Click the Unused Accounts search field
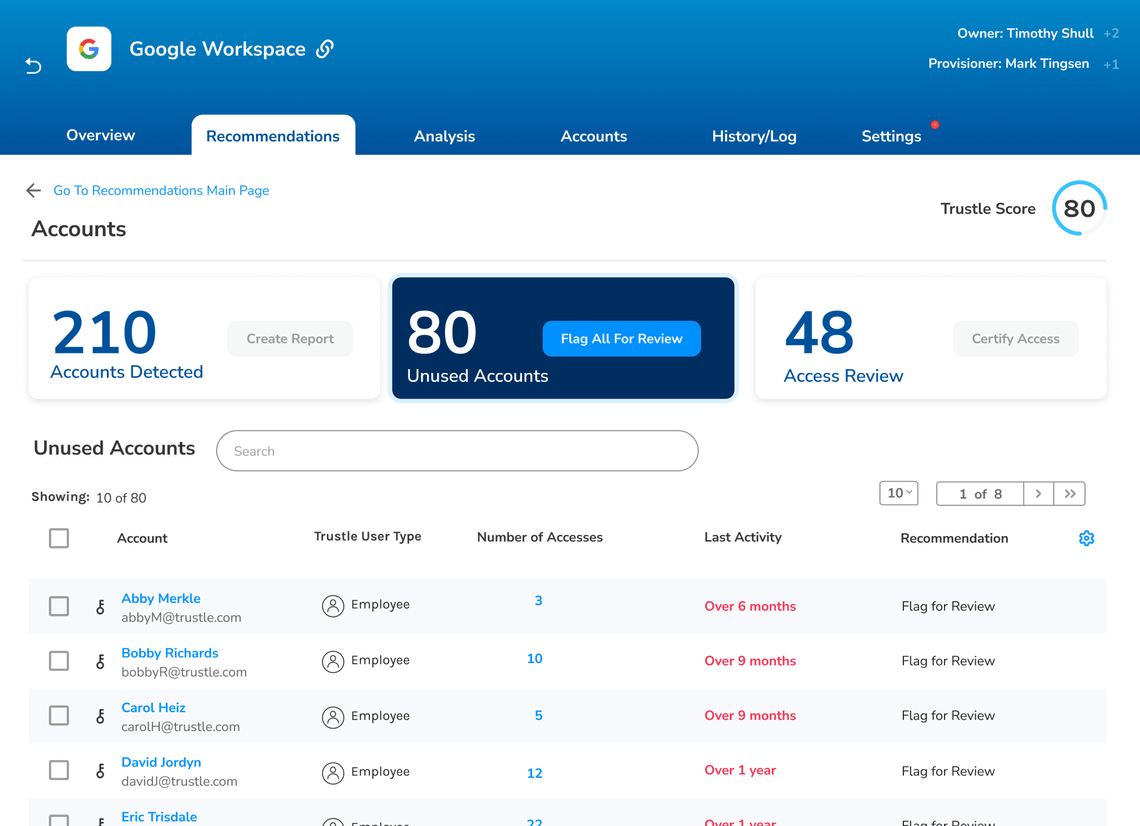Image resolution: width=1140 pixels, height=826 pixels. [x=457, y=451]
